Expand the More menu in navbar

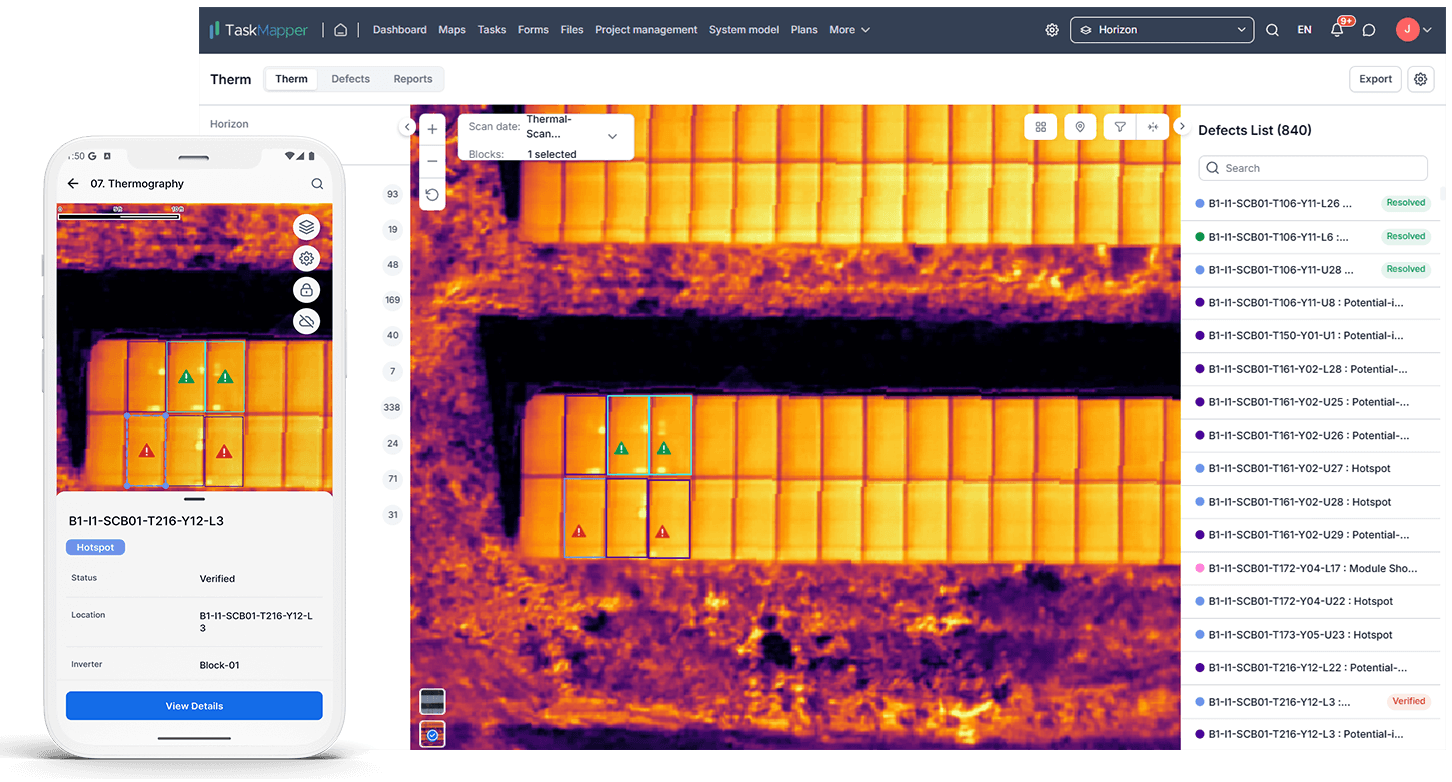point(849,30)
